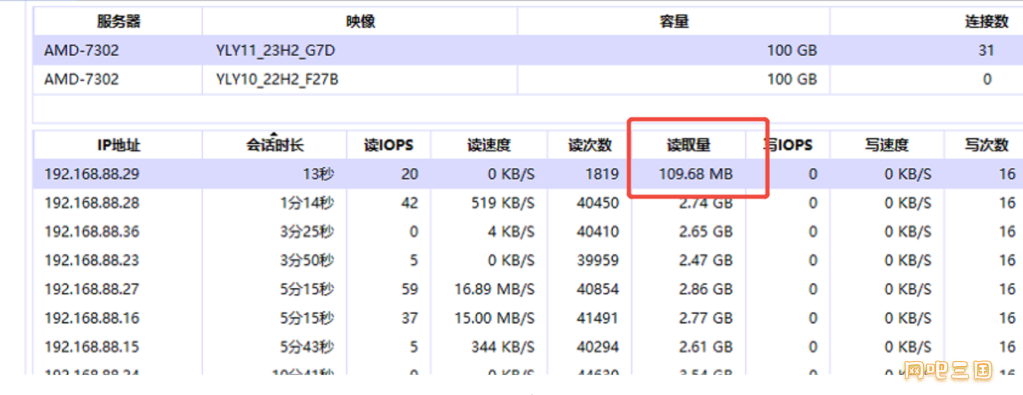Click the read count 40294 cell

[x=598, y=346]
